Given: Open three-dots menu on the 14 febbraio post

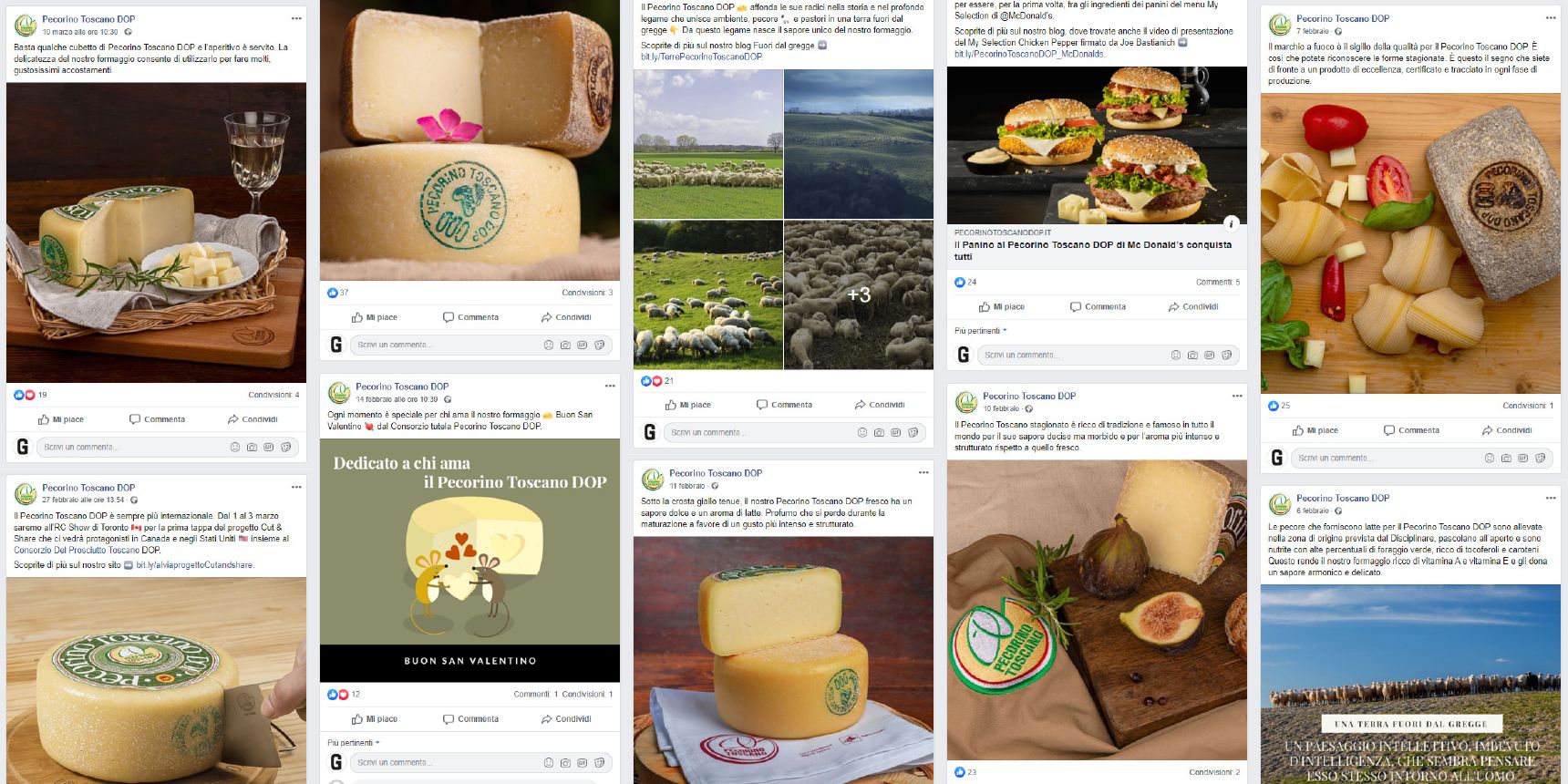Looking at the screenshot, I should (x=610, y=386).
